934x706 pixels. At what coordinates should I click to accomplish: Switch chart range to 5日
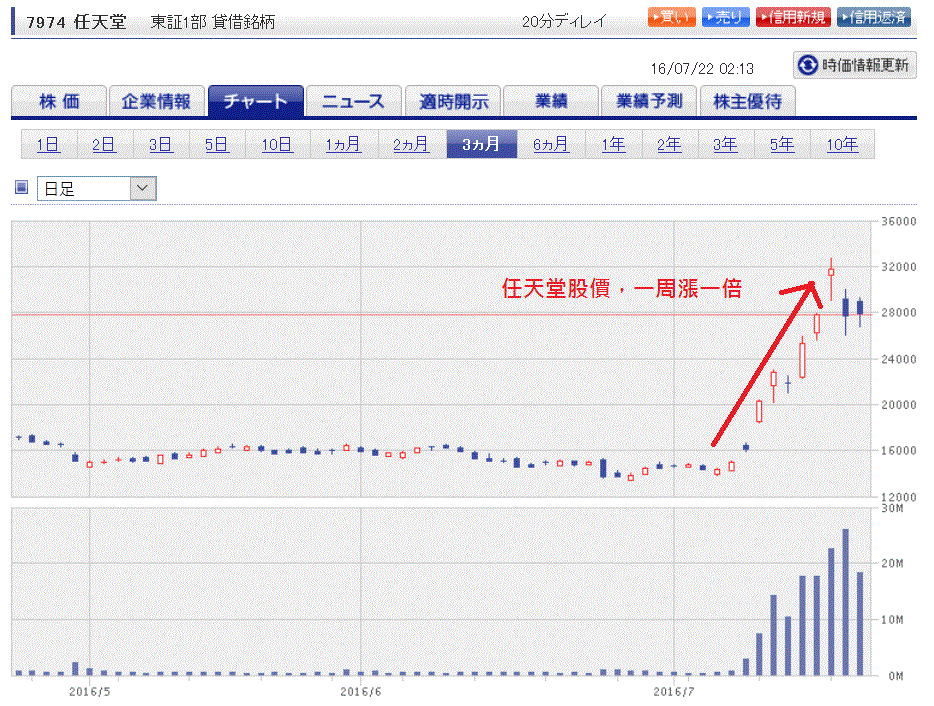tap(217, 144)
